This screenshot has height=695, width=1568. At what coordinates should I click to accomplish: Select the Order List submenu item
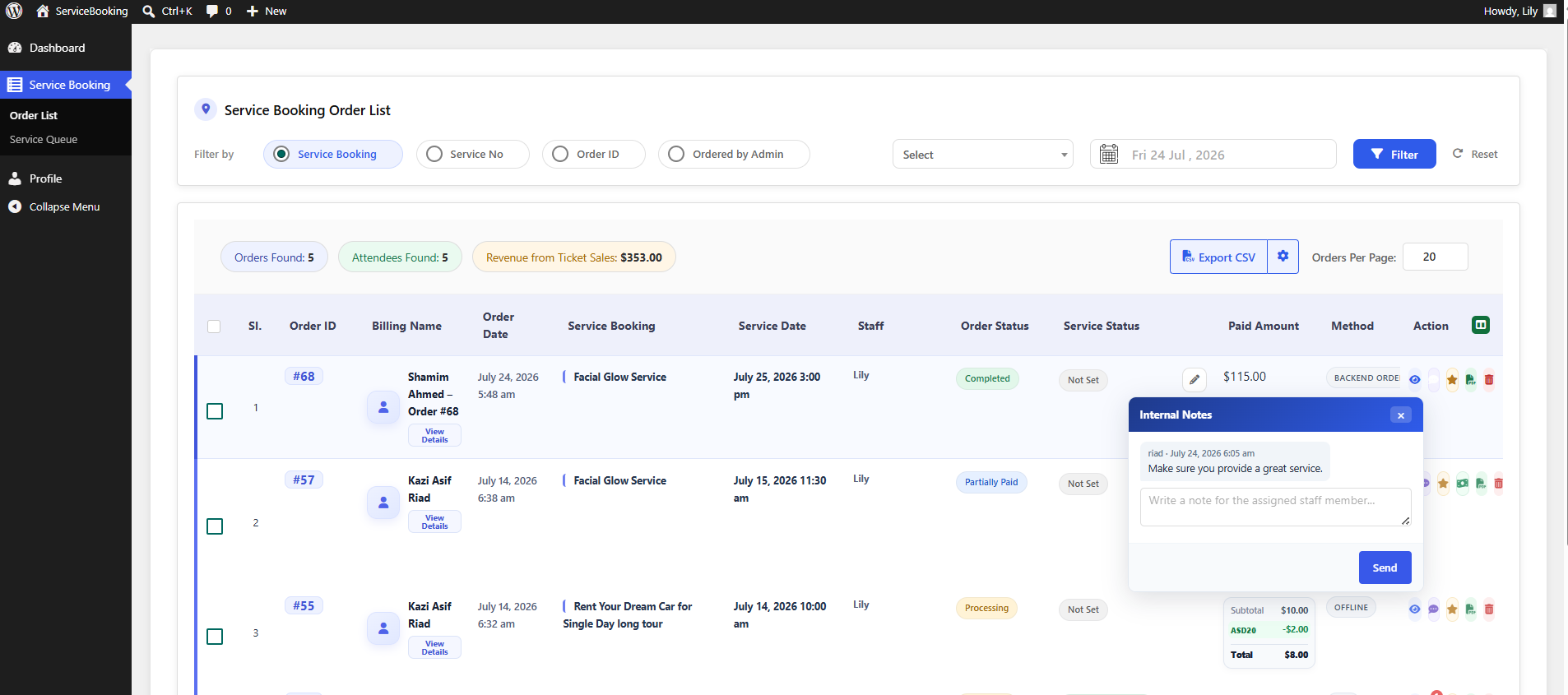pyautogui.click(x=34, y=115)
